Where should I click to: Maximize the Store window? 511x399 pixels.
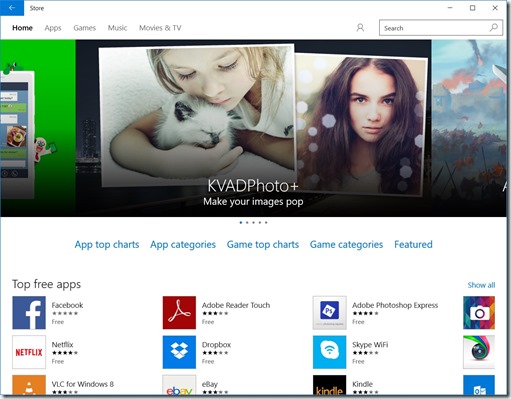[472, 8]
